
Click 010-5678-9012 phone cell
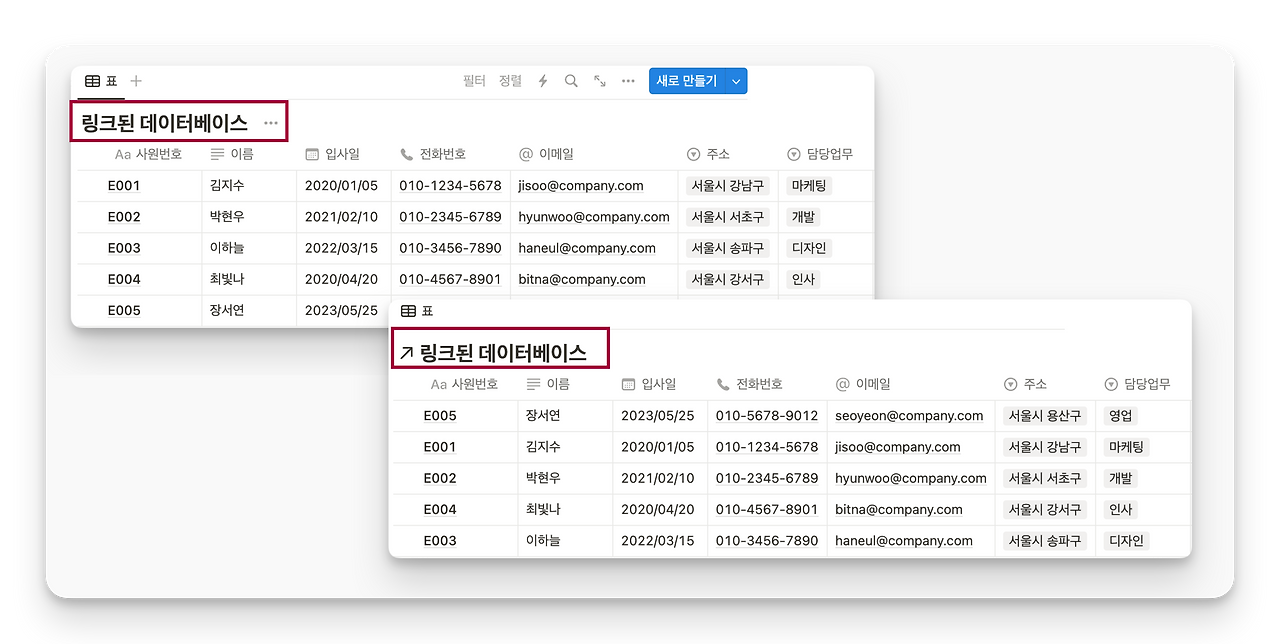767,415
